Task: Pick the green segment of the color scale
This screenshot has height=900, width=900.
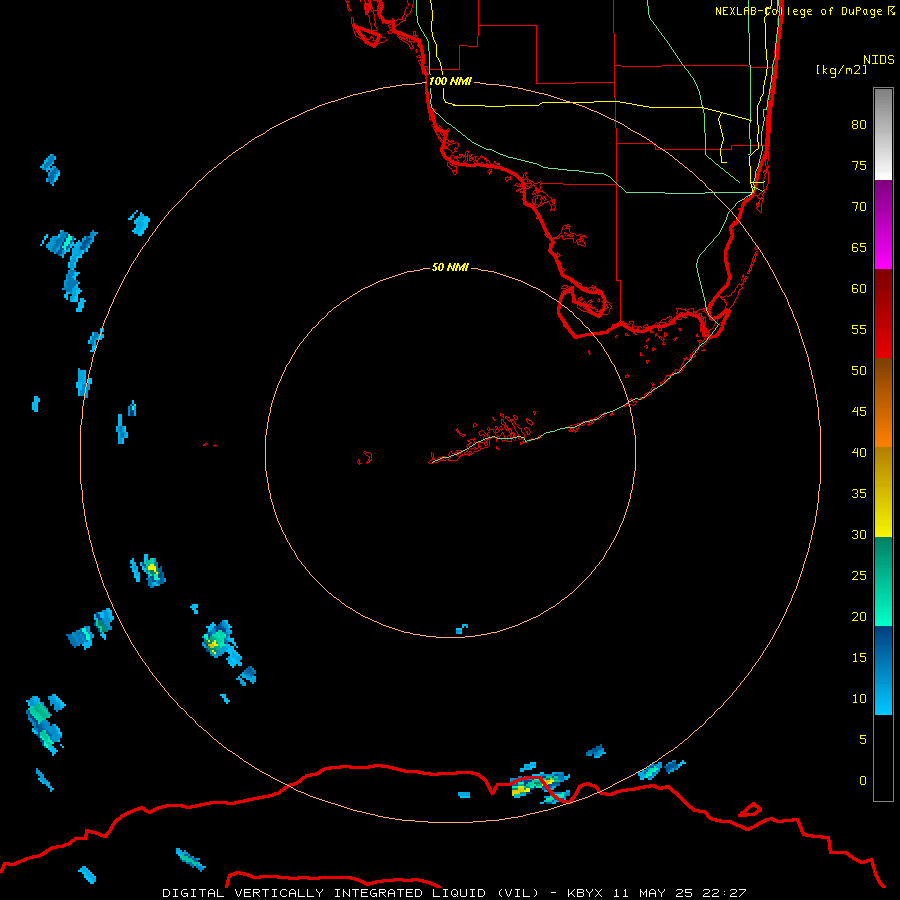Action: coord(883,581)
